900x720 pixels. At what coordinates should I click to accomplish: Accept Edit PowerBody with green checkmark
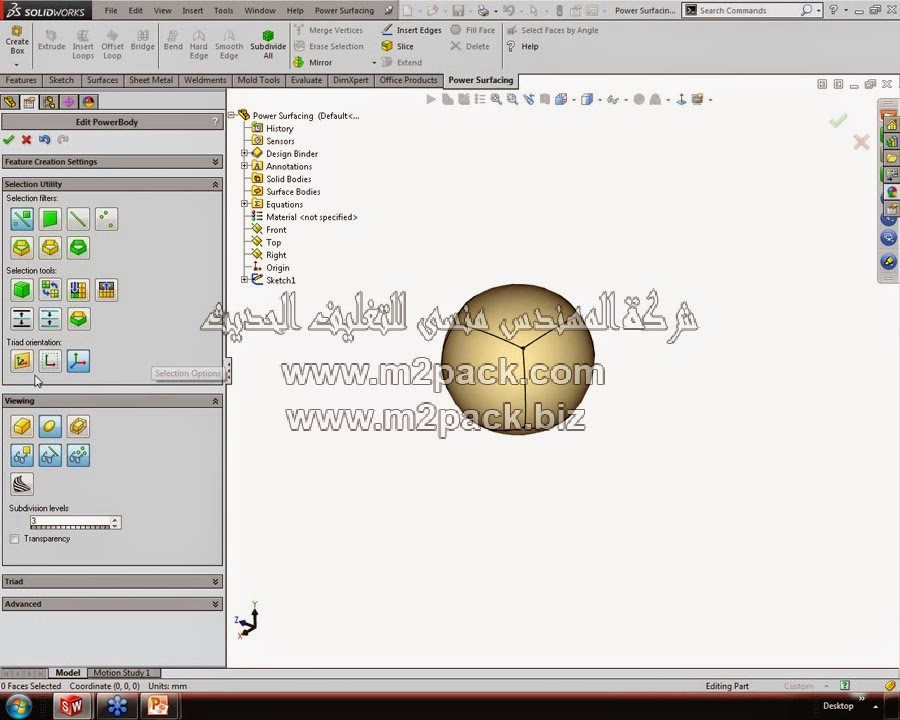[x=9, y=139]
